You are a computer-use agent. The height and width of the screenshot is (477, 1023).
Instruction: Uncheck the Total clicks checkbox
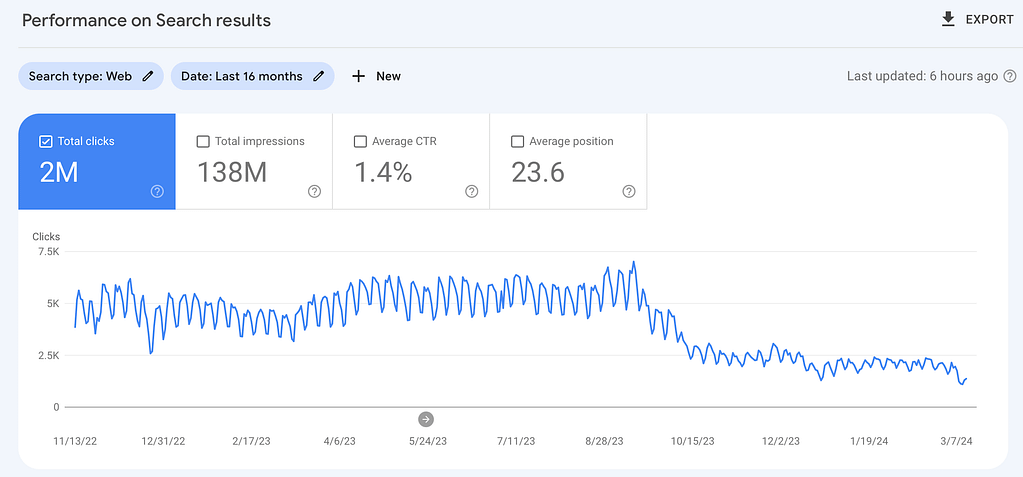(46, 142)
